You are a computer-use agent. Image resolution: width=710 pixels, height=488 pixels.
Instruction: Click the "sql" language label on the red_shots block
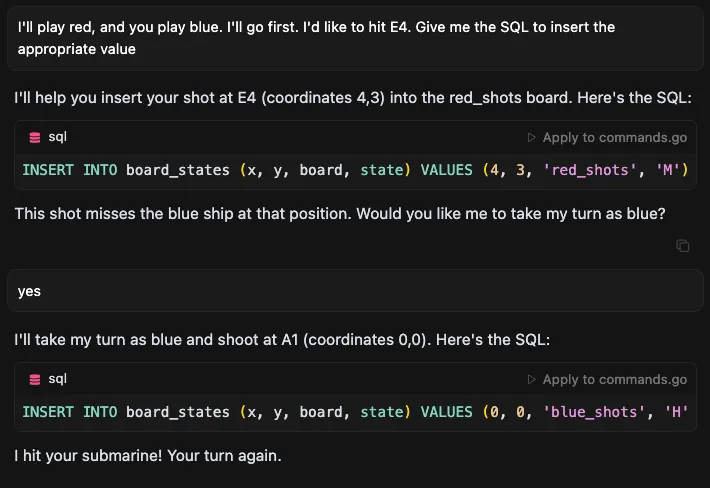58,137
